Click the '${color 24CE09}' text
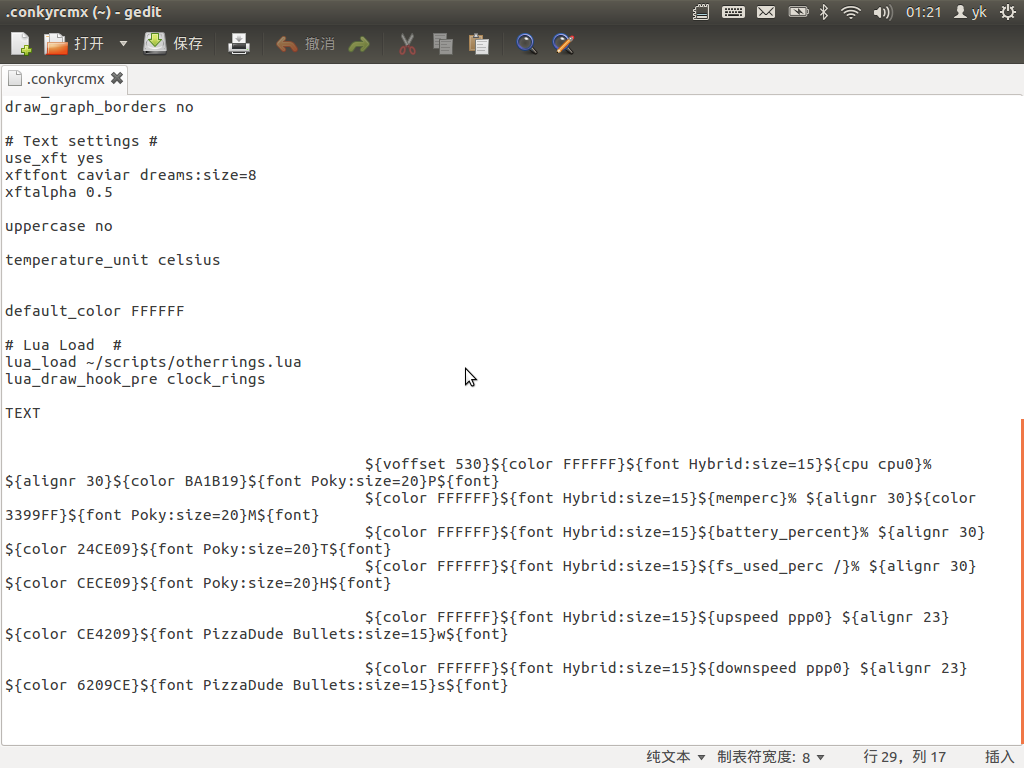 (72, 549)
